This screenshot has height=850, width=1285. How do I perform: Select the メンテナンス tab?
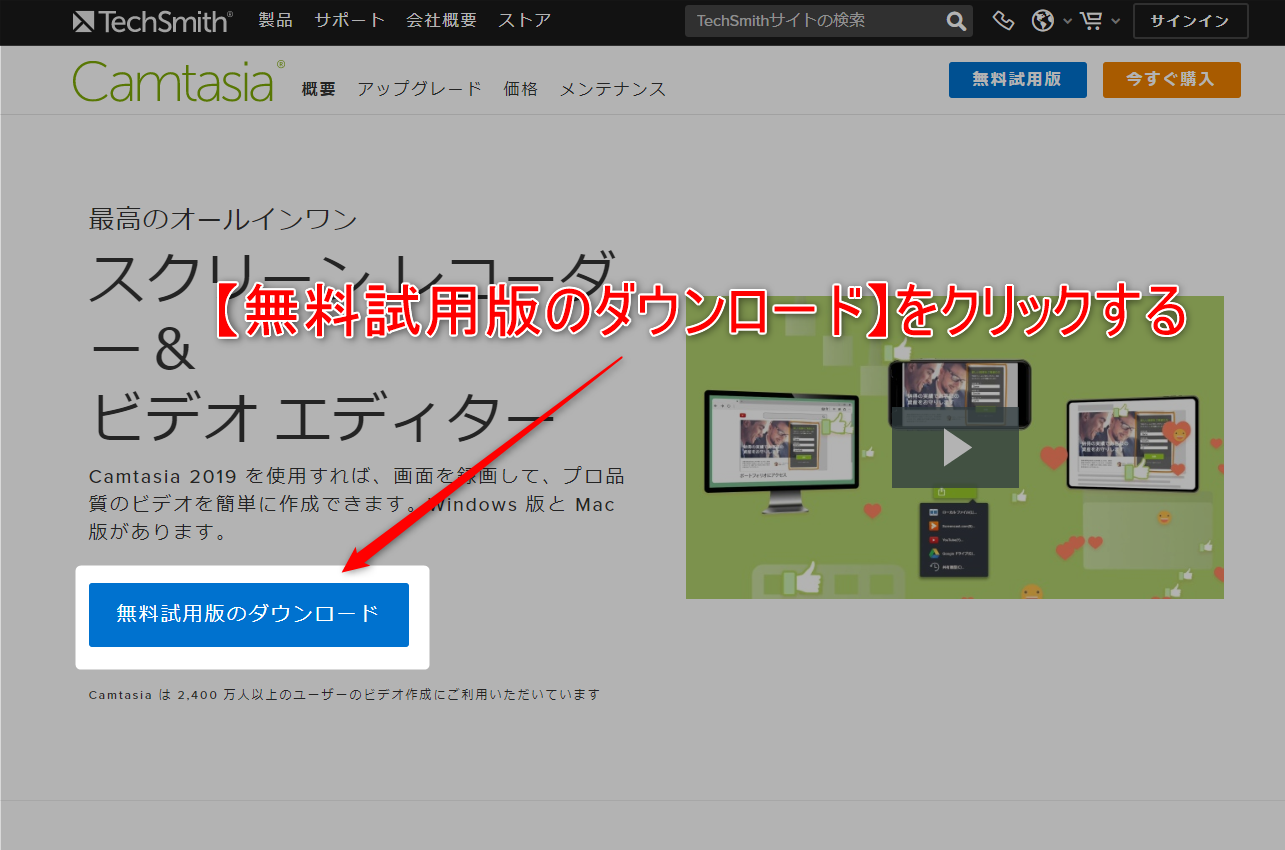(x=613, y=89)
